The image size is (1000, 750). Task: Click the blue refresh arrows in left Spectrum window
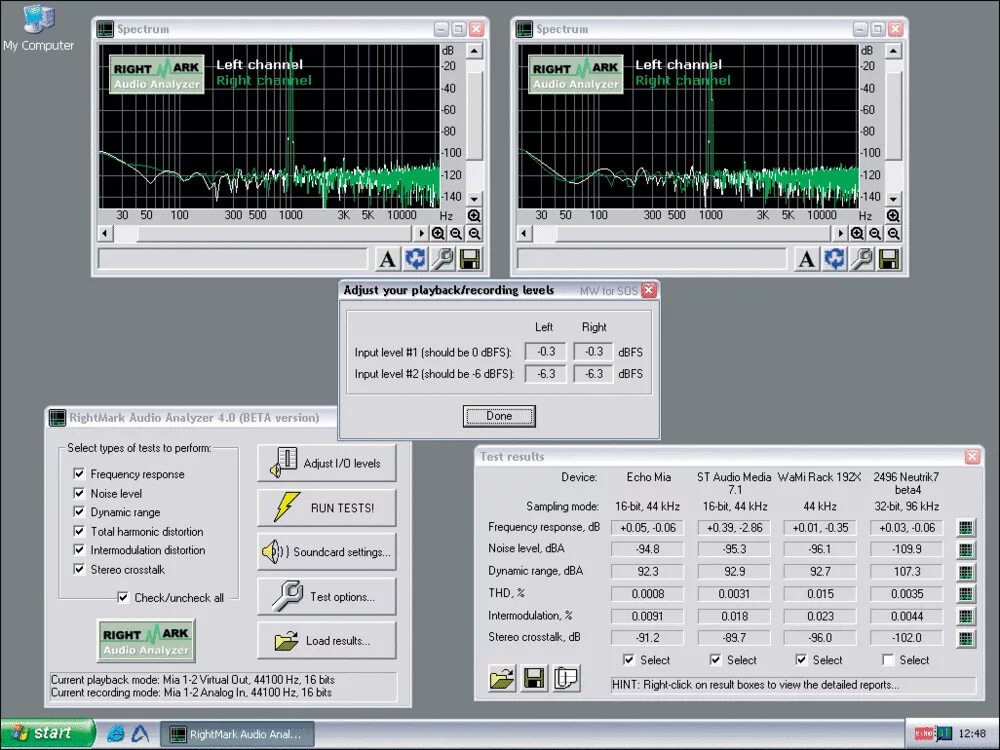coord(415,259)
